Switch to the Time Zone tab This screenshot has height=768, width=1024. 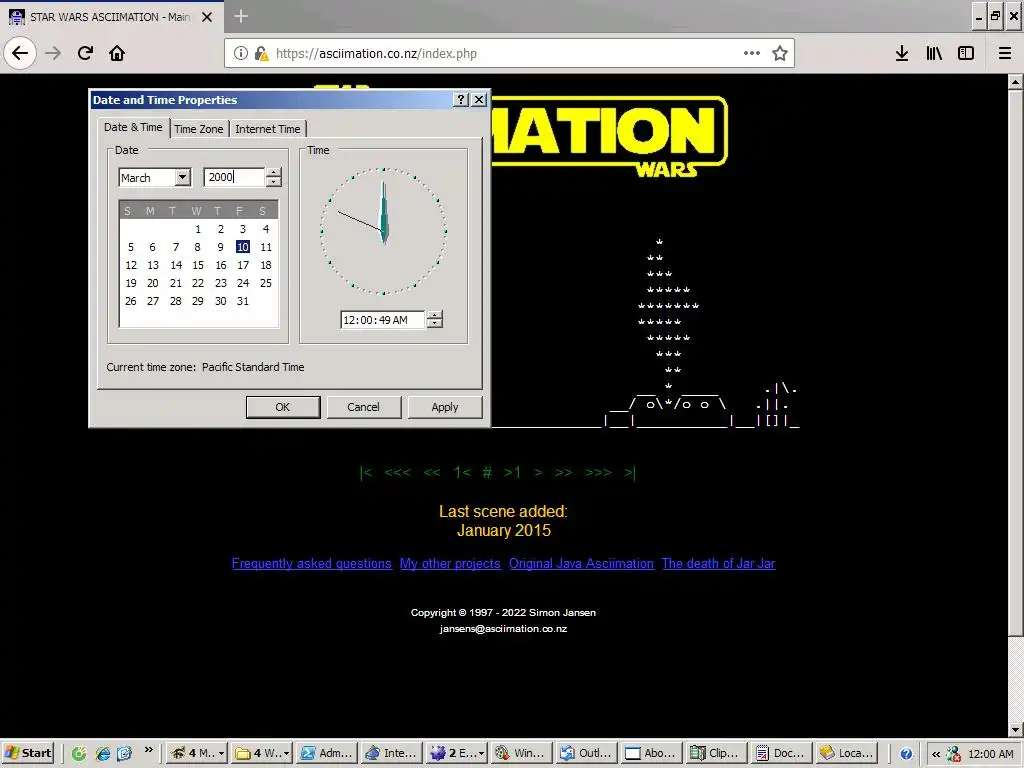[199, 129]
